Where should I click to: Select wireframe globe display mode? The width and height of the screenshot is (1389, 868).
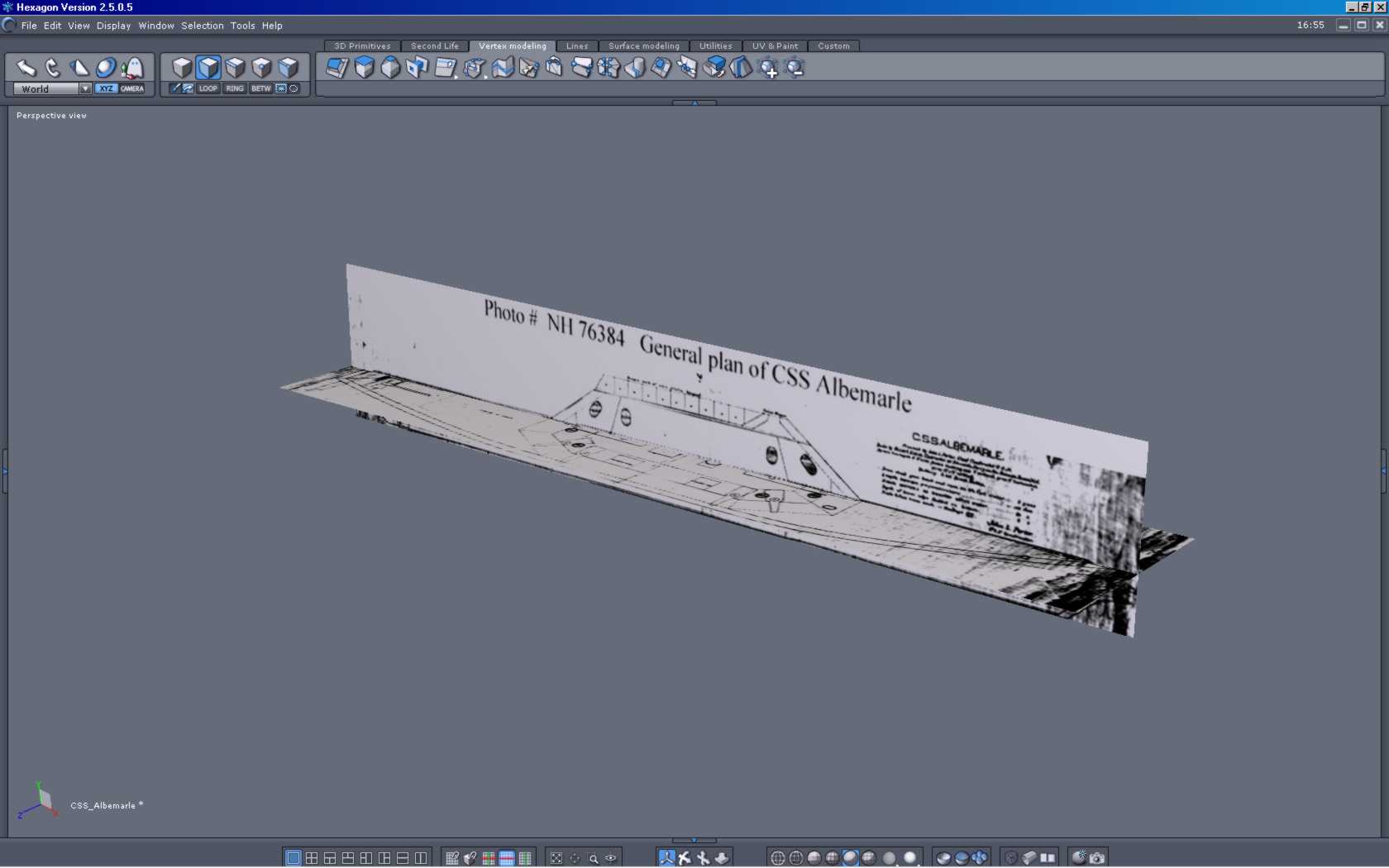coord(778,858)
